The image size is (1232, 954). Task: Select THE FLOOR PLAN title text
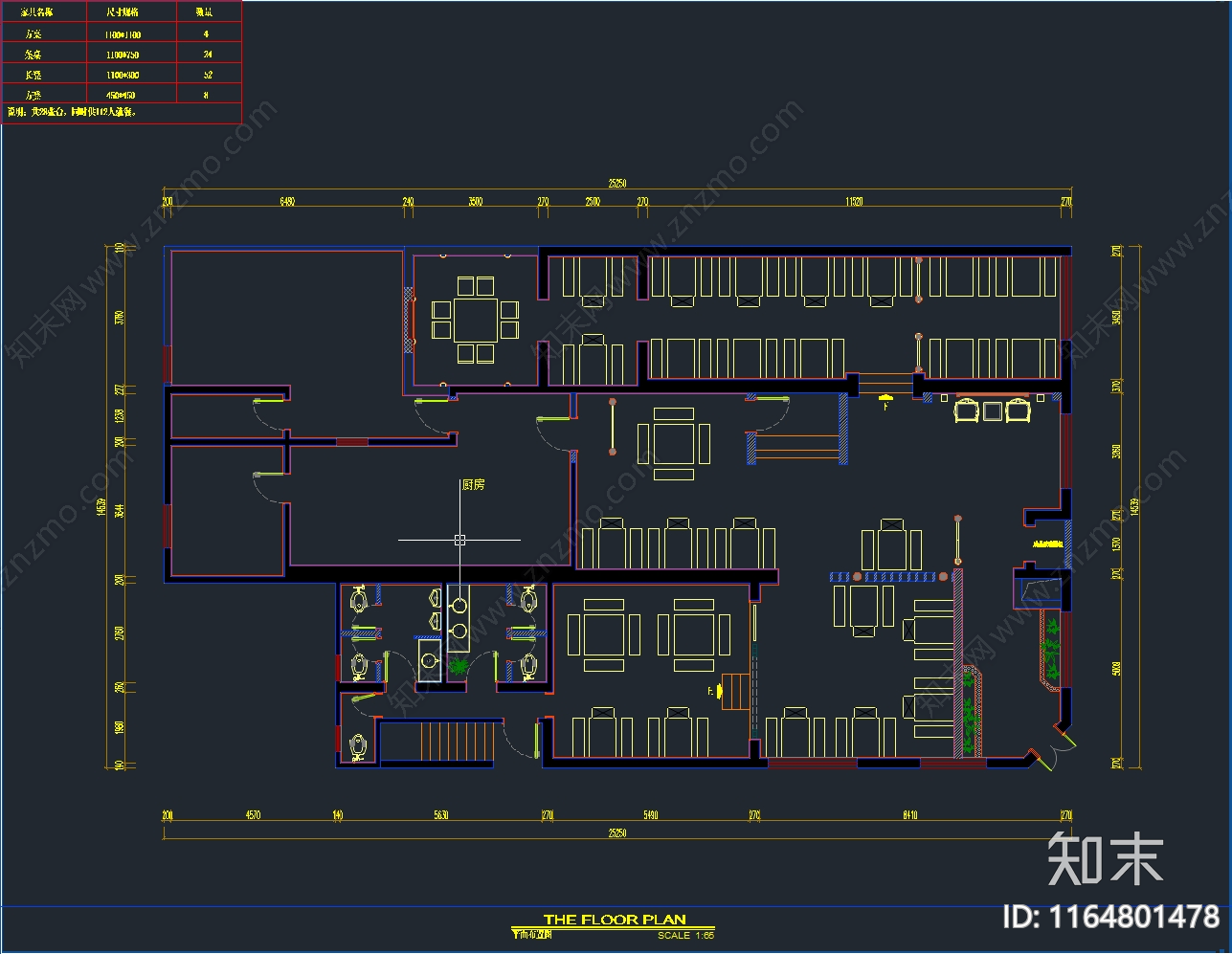coord(615,920)
